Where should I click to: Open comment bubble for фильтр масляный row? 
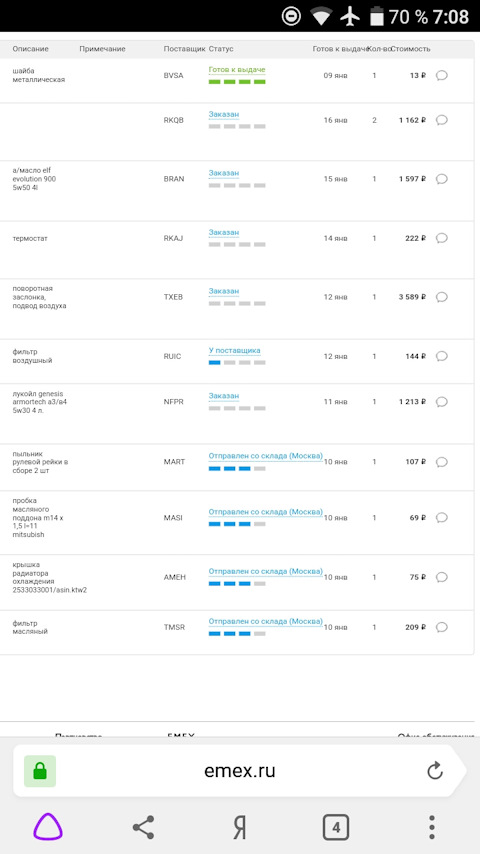tap(442, 627)
